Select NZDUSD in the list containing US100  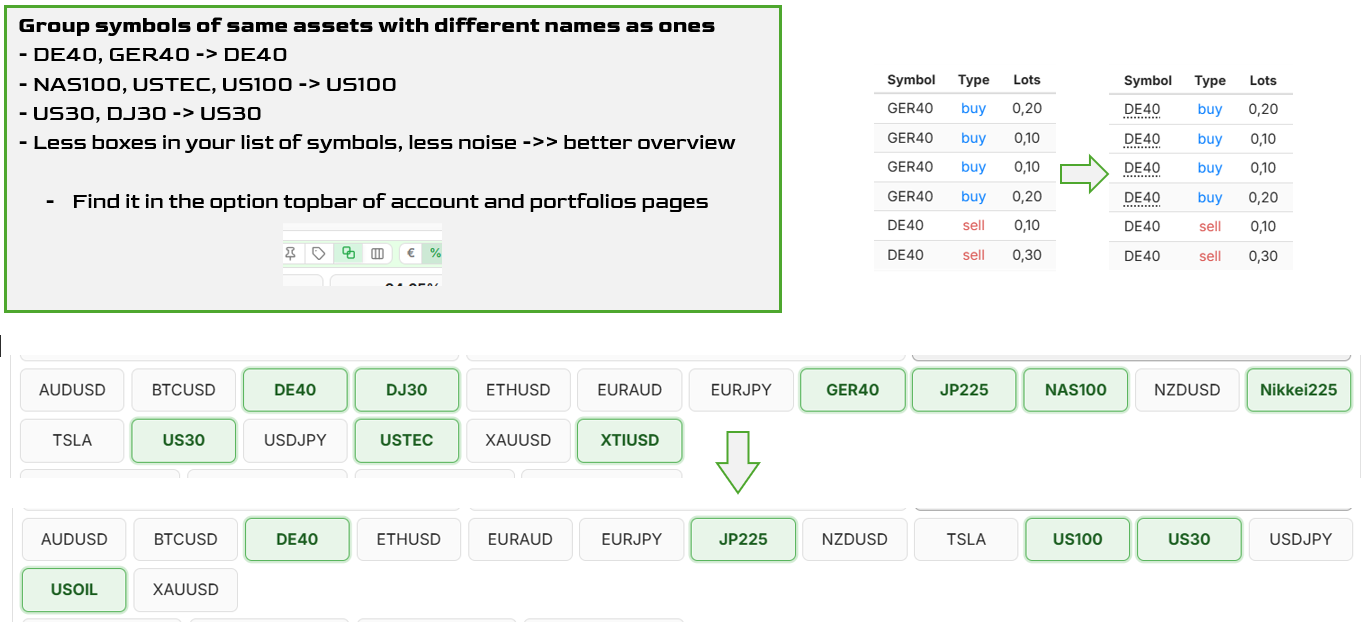click(855, 539)
